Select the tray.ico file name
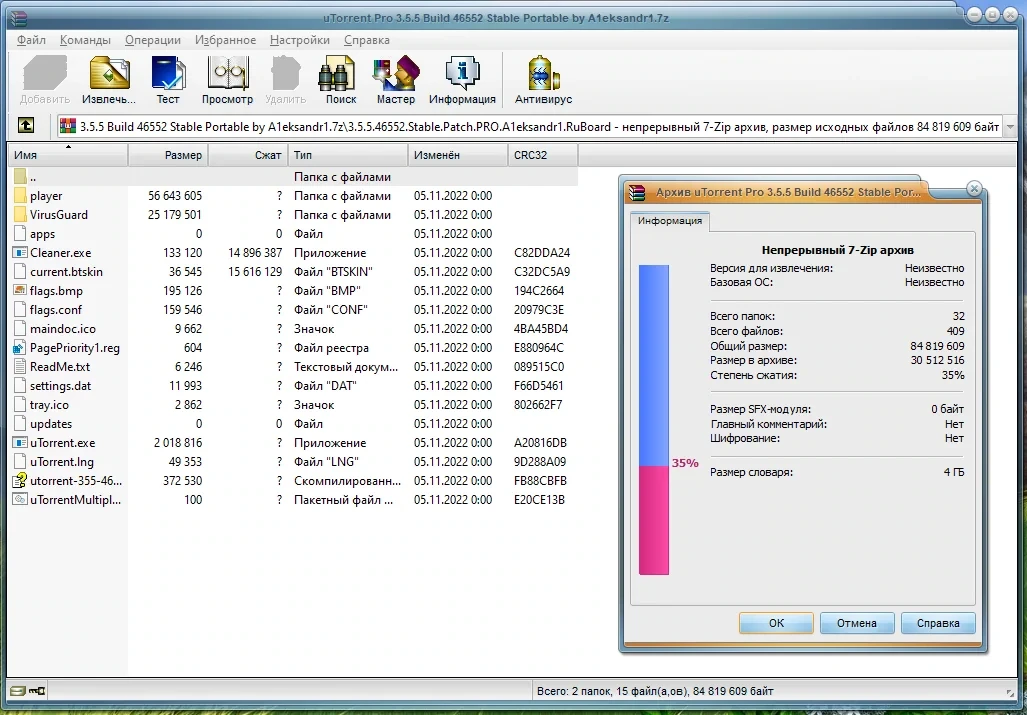 49,405
